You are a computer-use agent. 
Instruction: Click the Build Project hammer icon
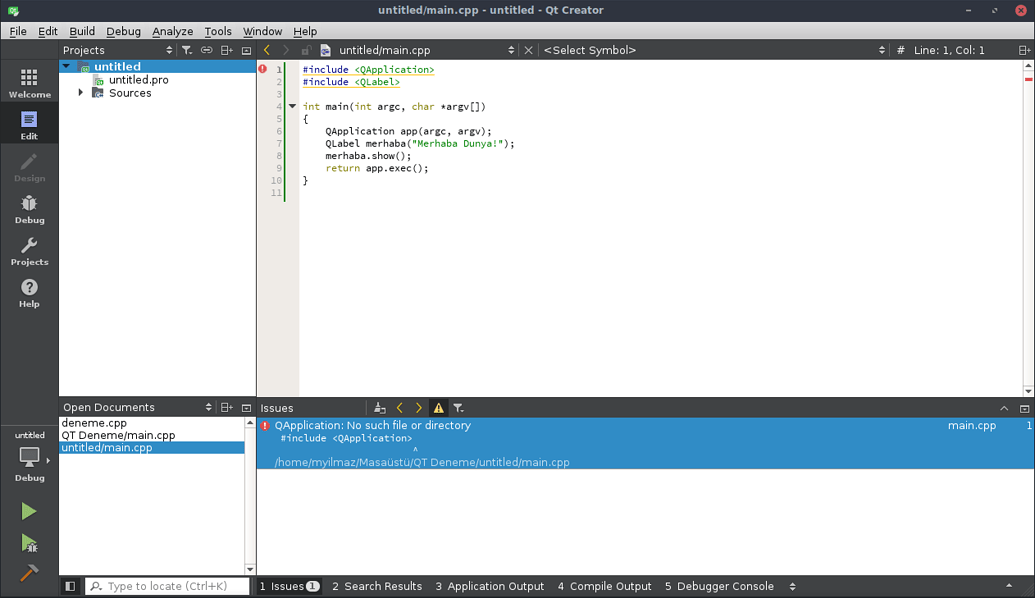pos(29,573)
